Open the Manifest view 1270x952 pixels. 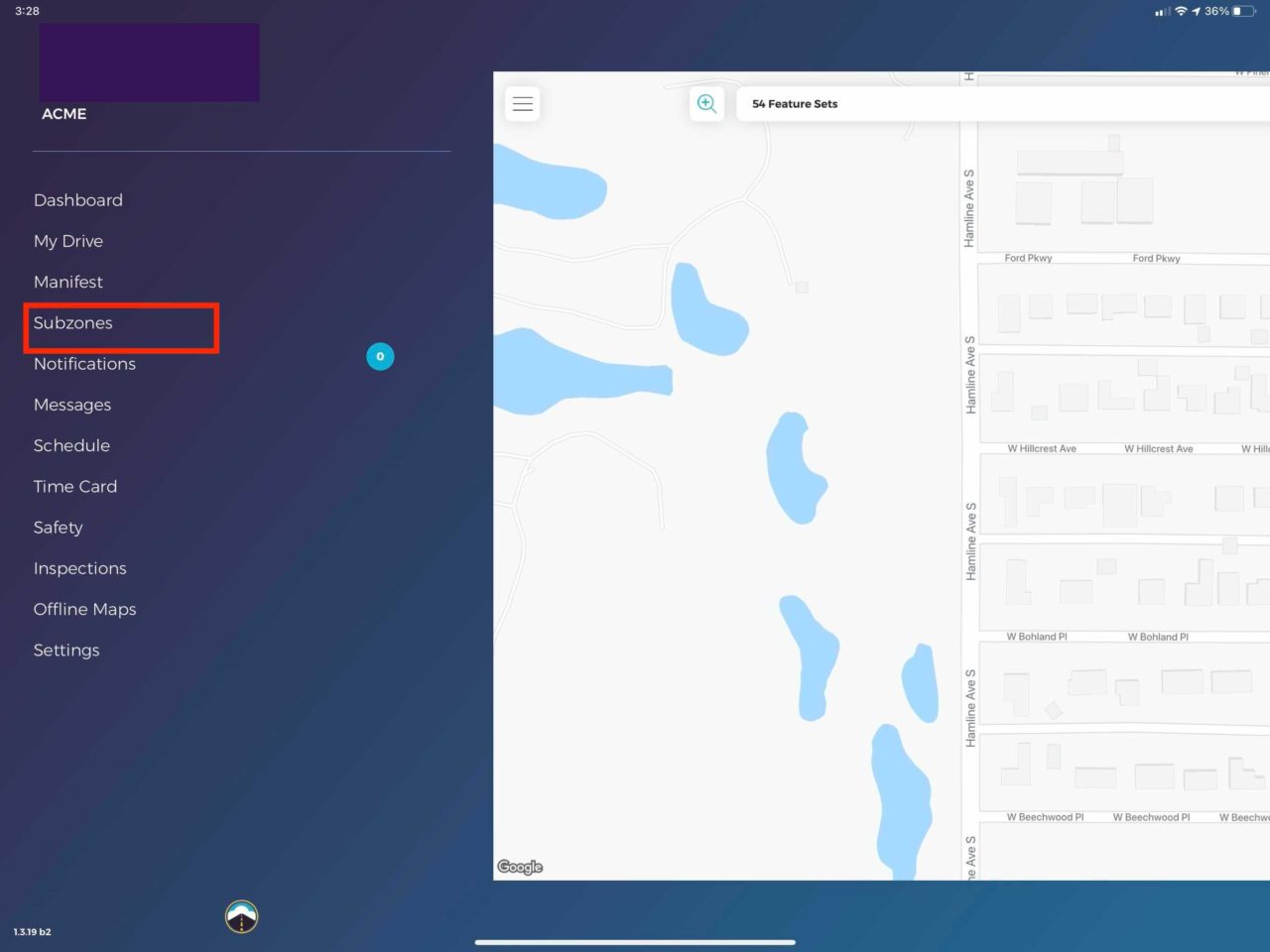coord(67,282)
